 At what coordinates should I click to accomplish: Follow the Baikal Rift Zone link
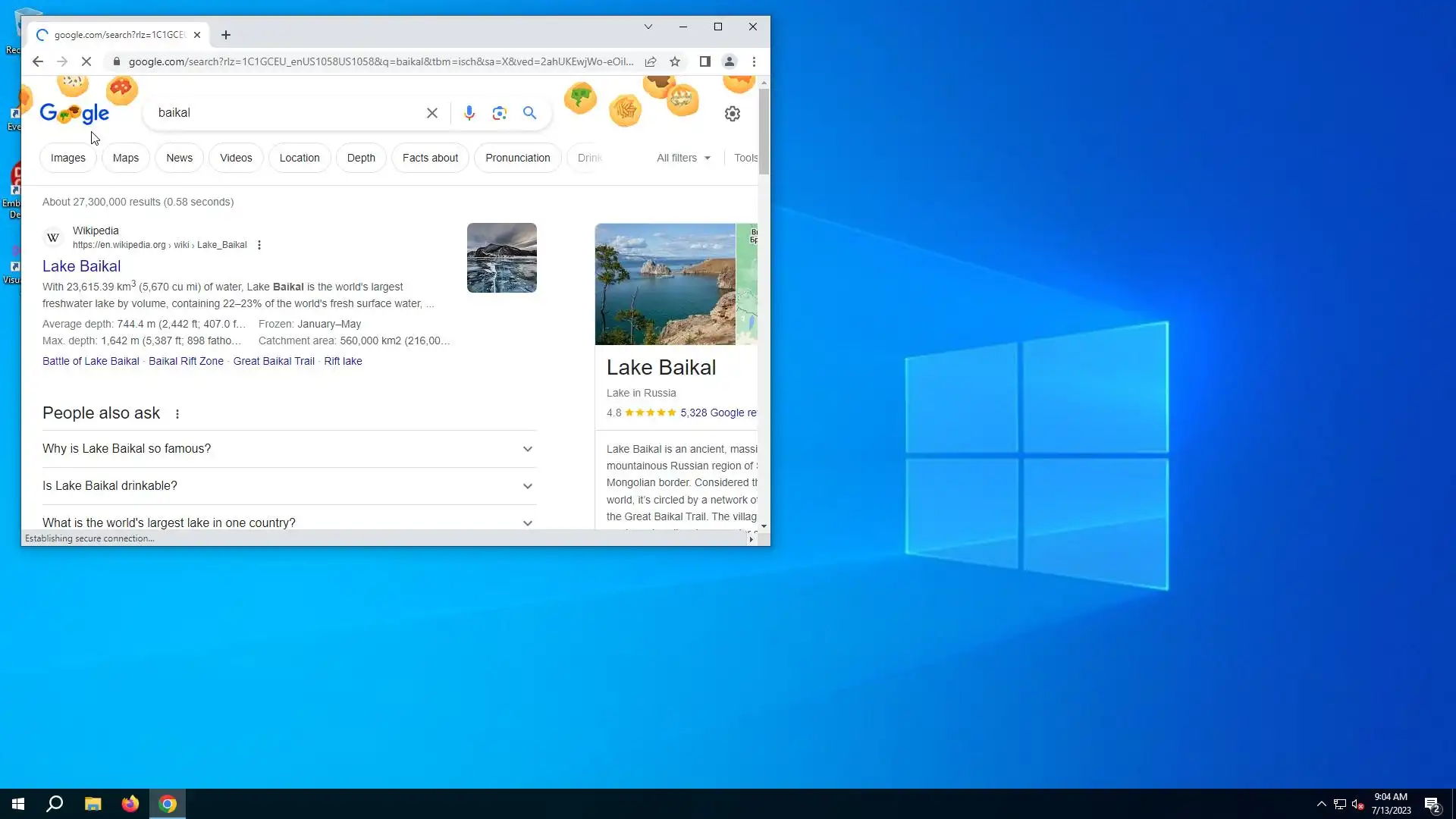[186, 361]
